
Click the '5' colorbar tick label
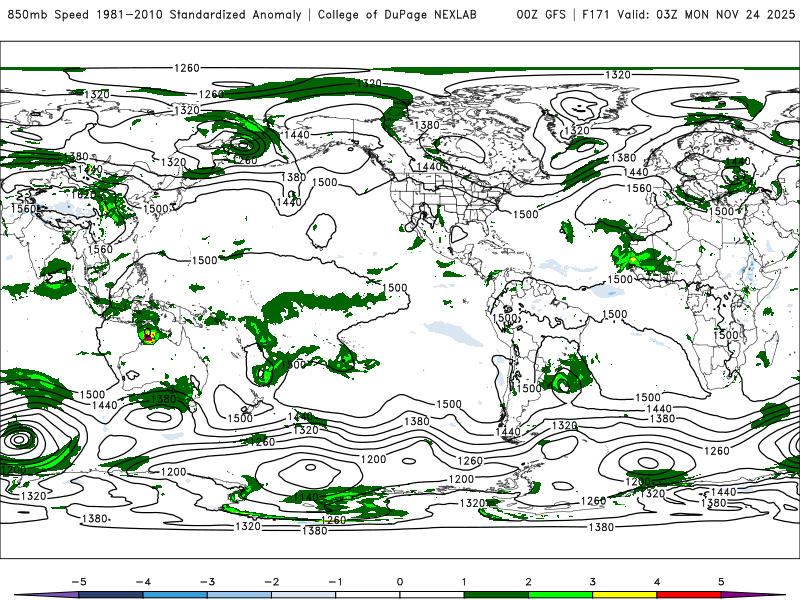click(x=721, y=582)
